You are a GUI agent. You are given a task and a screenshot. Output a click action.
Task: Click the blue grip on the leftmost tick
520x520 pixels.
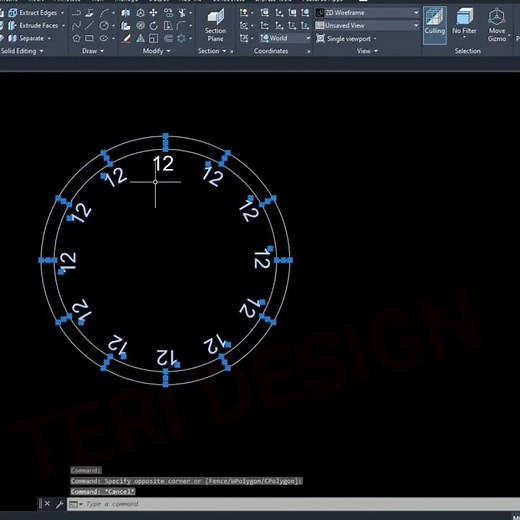(x=41, y=260)
